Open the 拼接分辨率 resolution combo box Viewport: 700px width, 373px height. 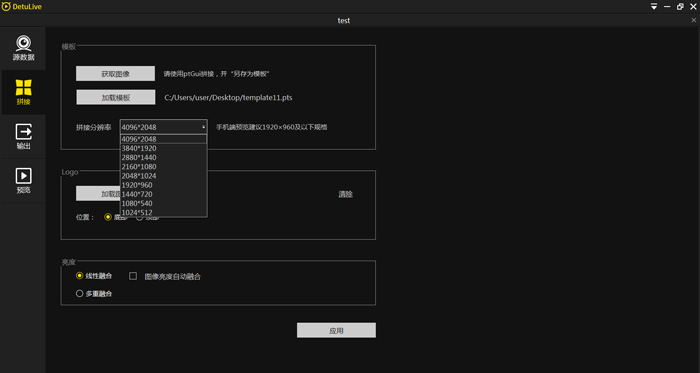click(x=163, y=127)
